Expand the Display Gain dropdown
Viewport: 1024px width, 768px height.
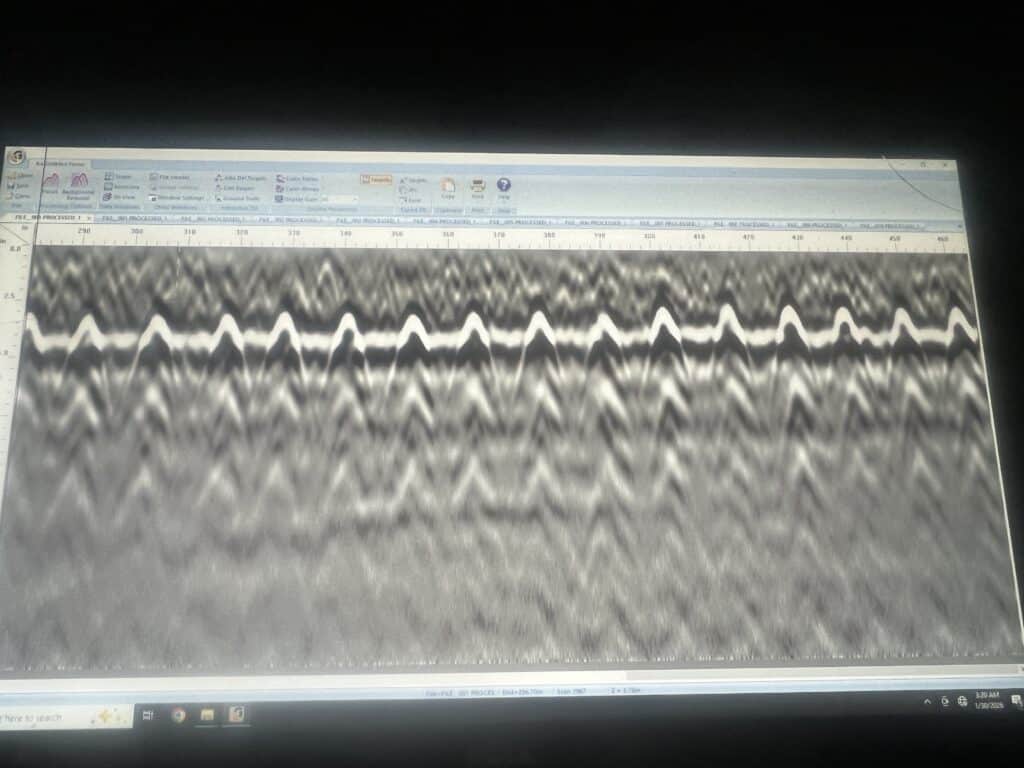(353, 199)
